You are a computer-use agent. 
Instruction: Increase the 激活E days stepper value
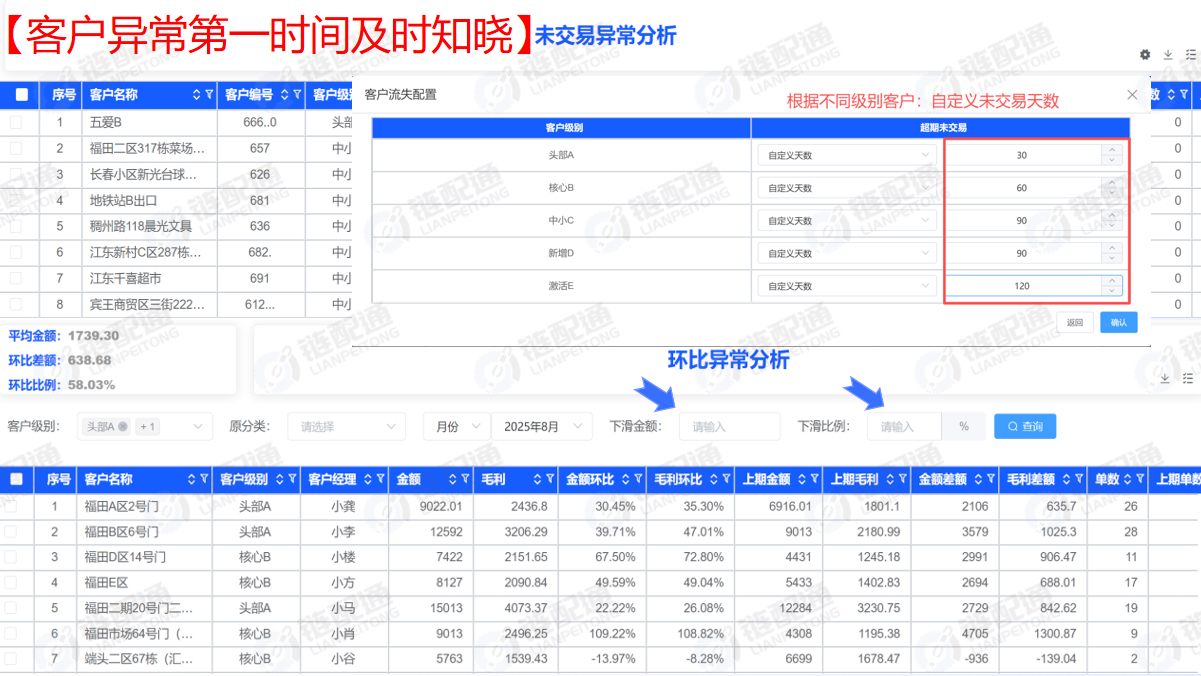1111,281
